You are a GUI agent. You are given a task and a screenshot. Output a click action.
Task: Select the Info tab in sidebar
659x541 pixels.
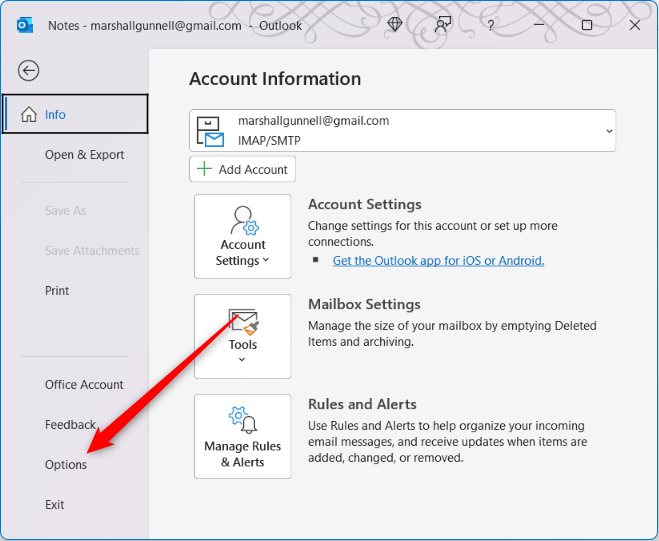[75, 114]
